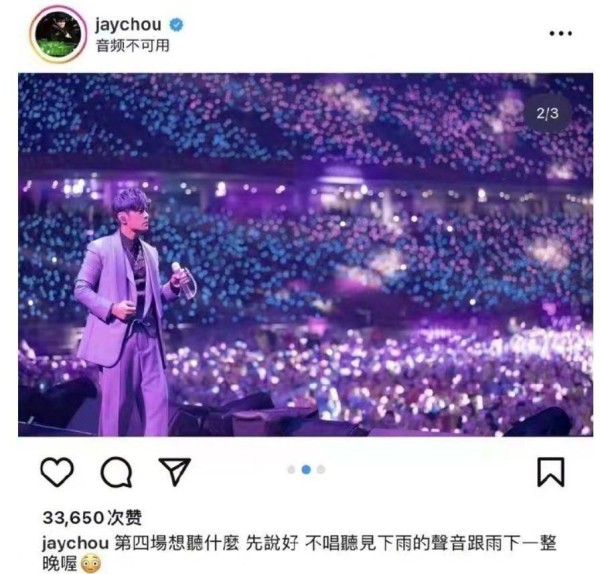The height and width of the screenshot is (574, 600).
Task: Select the active blue middle carousel dot
Action: point(306,469)
